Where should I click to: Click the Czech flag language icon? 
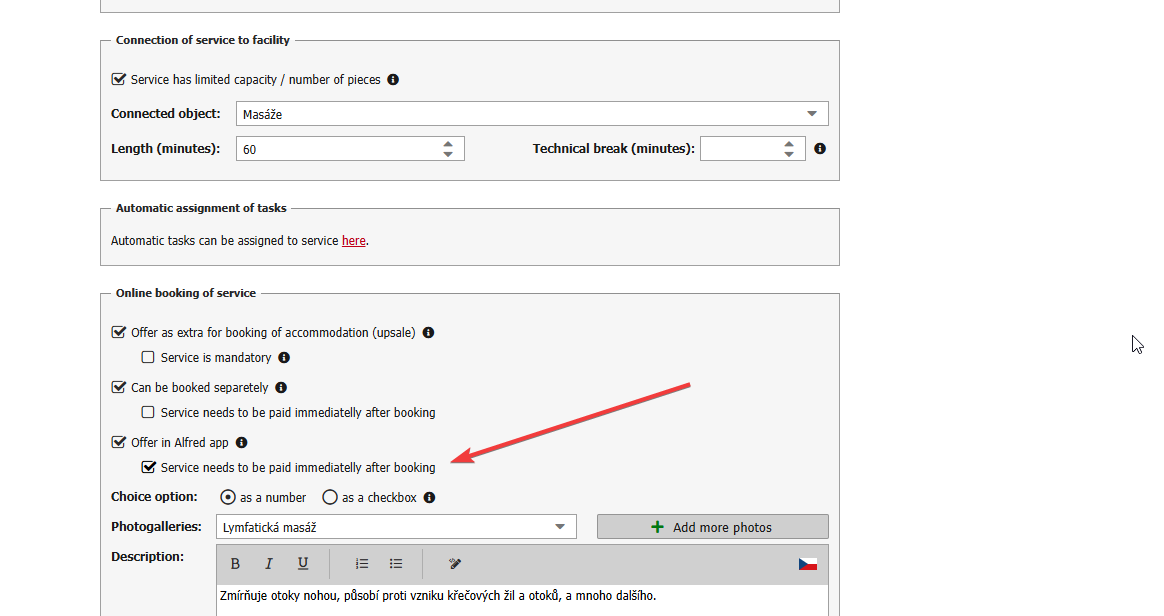[x=807, y=564]
